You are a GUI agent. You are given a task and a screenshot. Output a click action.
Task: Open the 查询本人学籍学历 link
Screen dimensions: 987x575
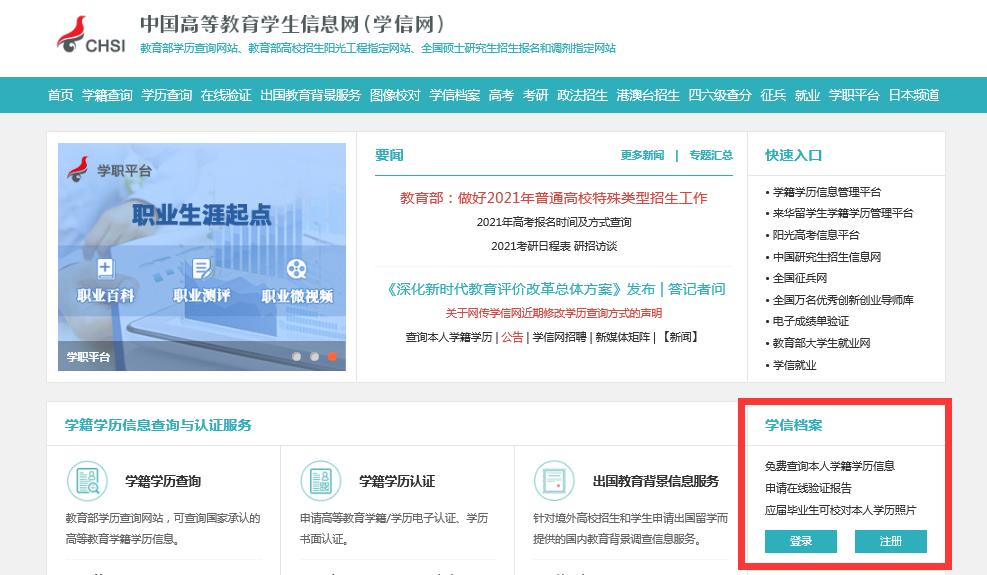pos(449,337)
